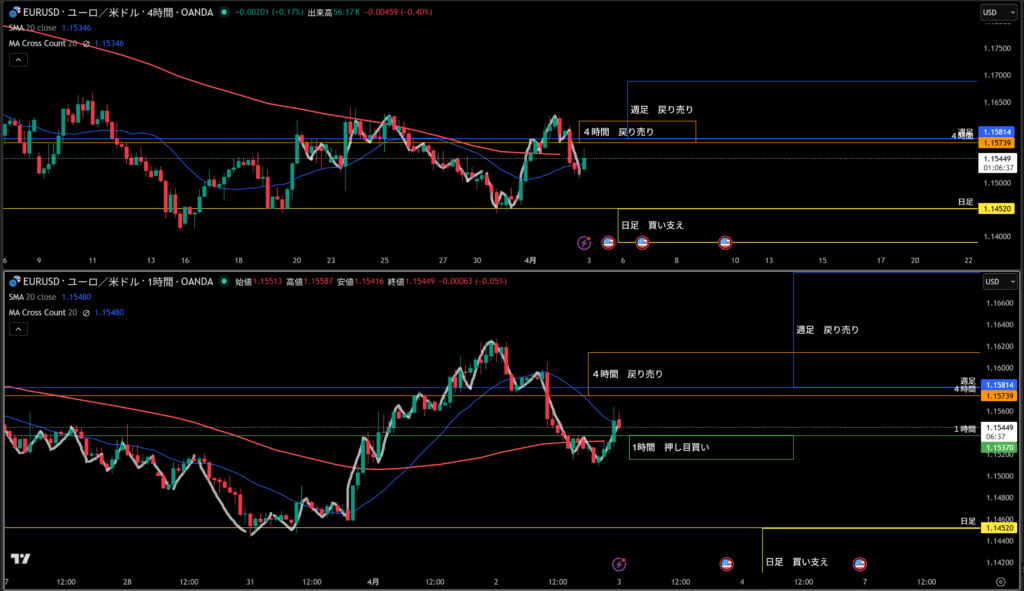Toggle the green market status dot on 1-hour chart

(223, 281)
